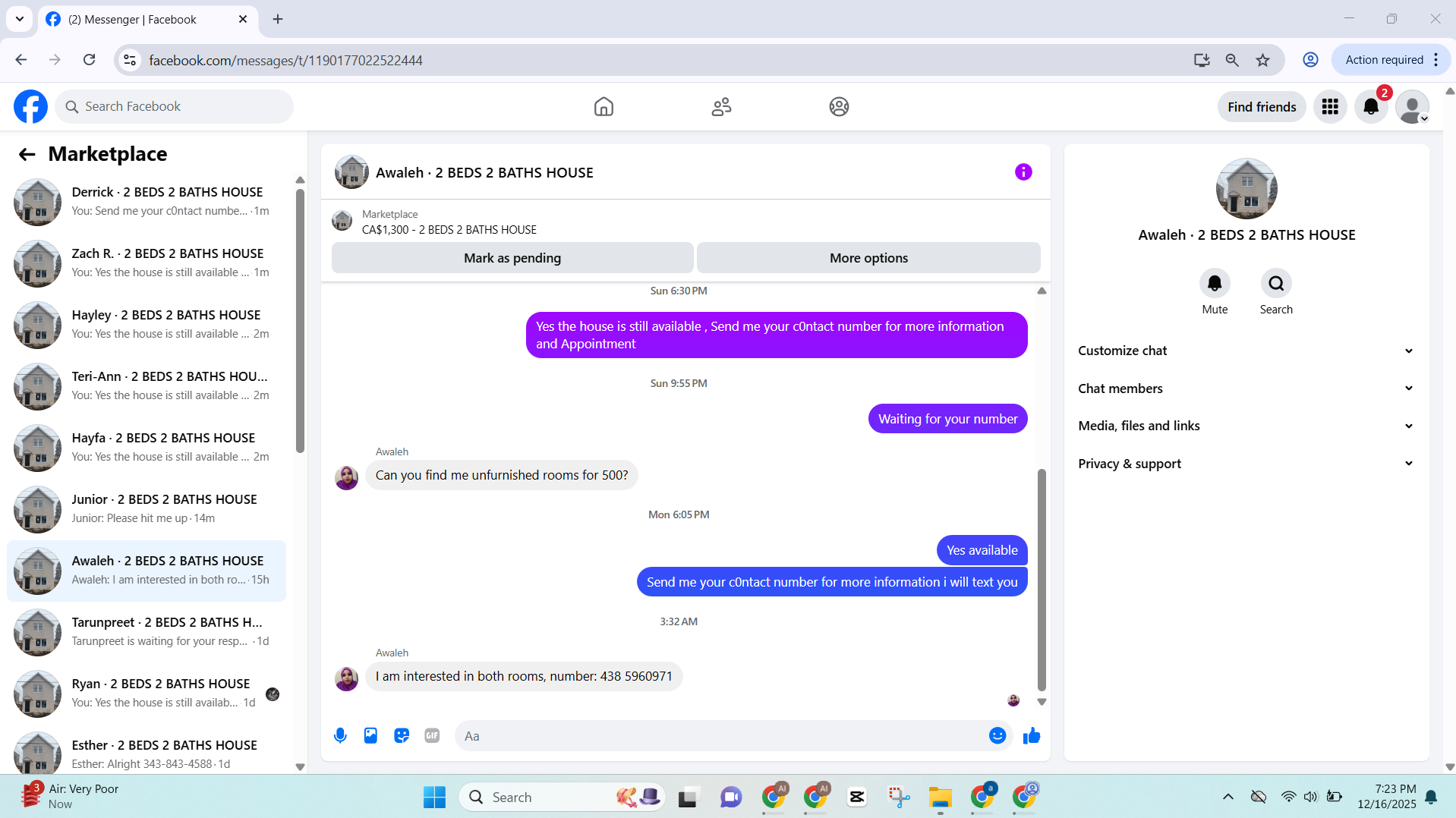Go back using Marketplace back arrow
Screen dimensions: 1456x818
click(27, 154)
